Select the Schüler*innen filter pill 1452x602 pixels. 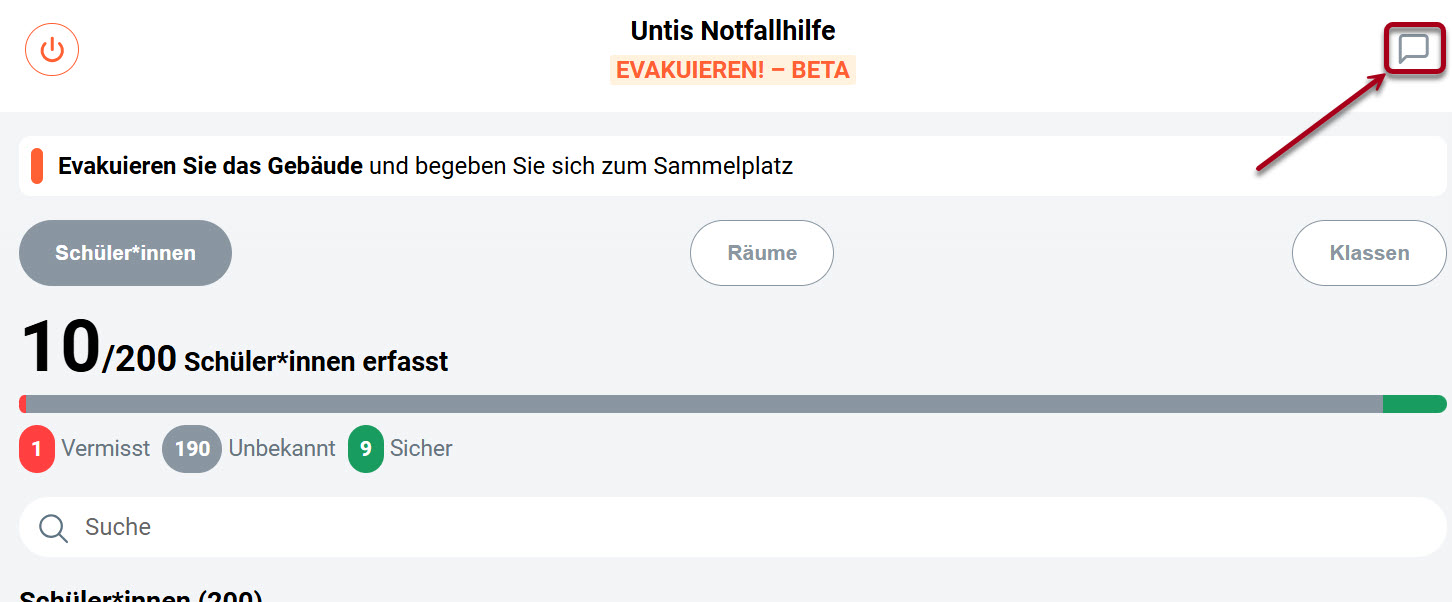coord(125,253)
